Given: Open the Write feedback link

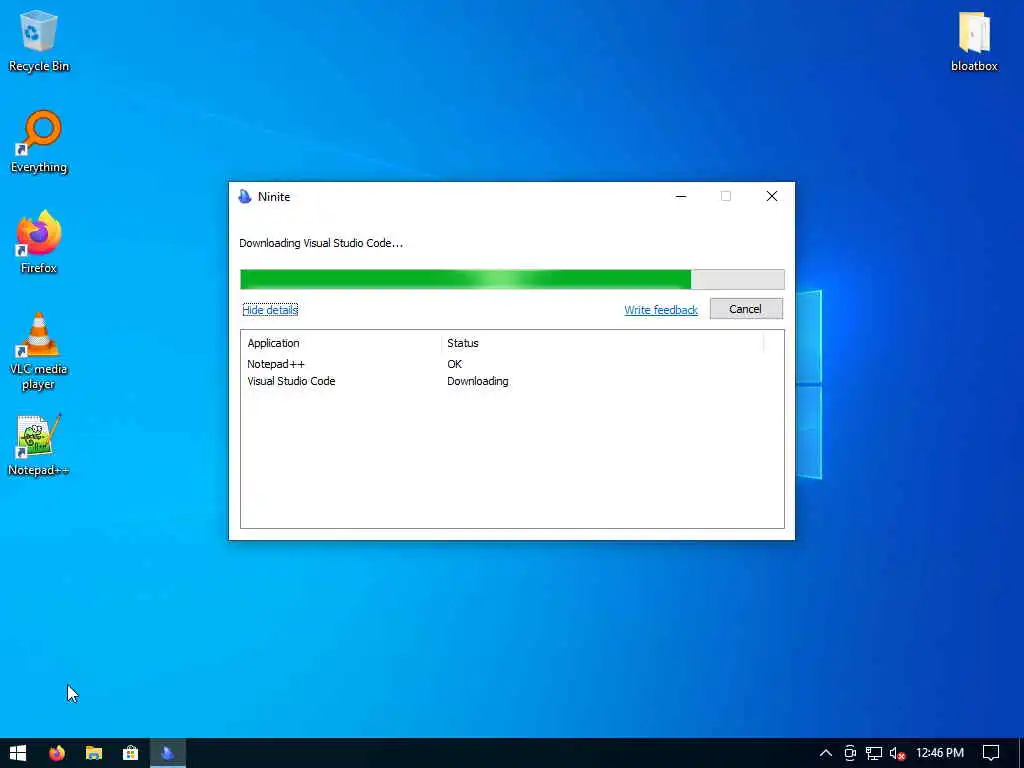Looking at the screenshot, I should (x=661, y=310).
